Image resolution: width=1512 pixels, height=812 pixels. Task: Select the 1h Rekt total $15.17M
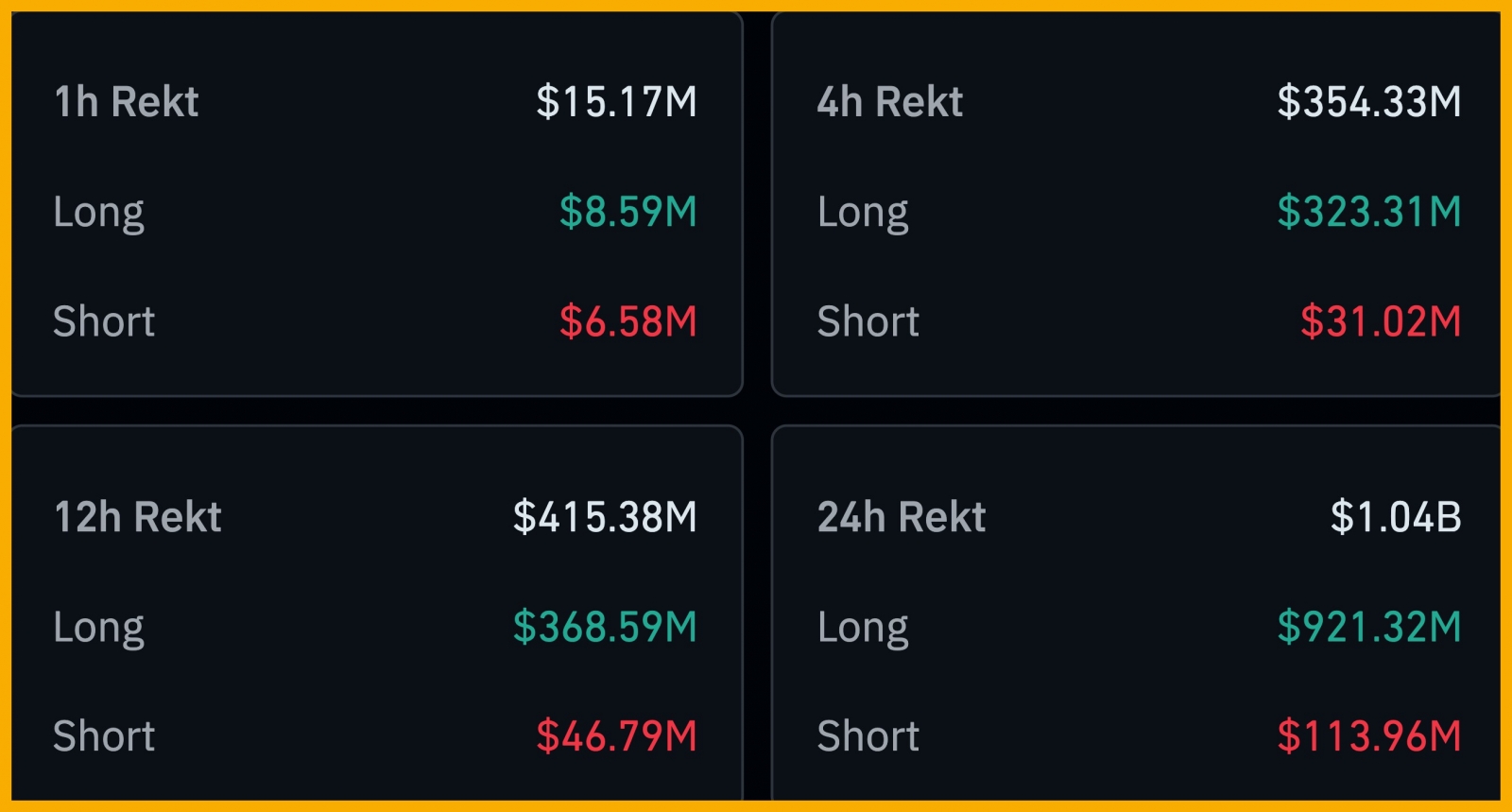pos(616,102)
